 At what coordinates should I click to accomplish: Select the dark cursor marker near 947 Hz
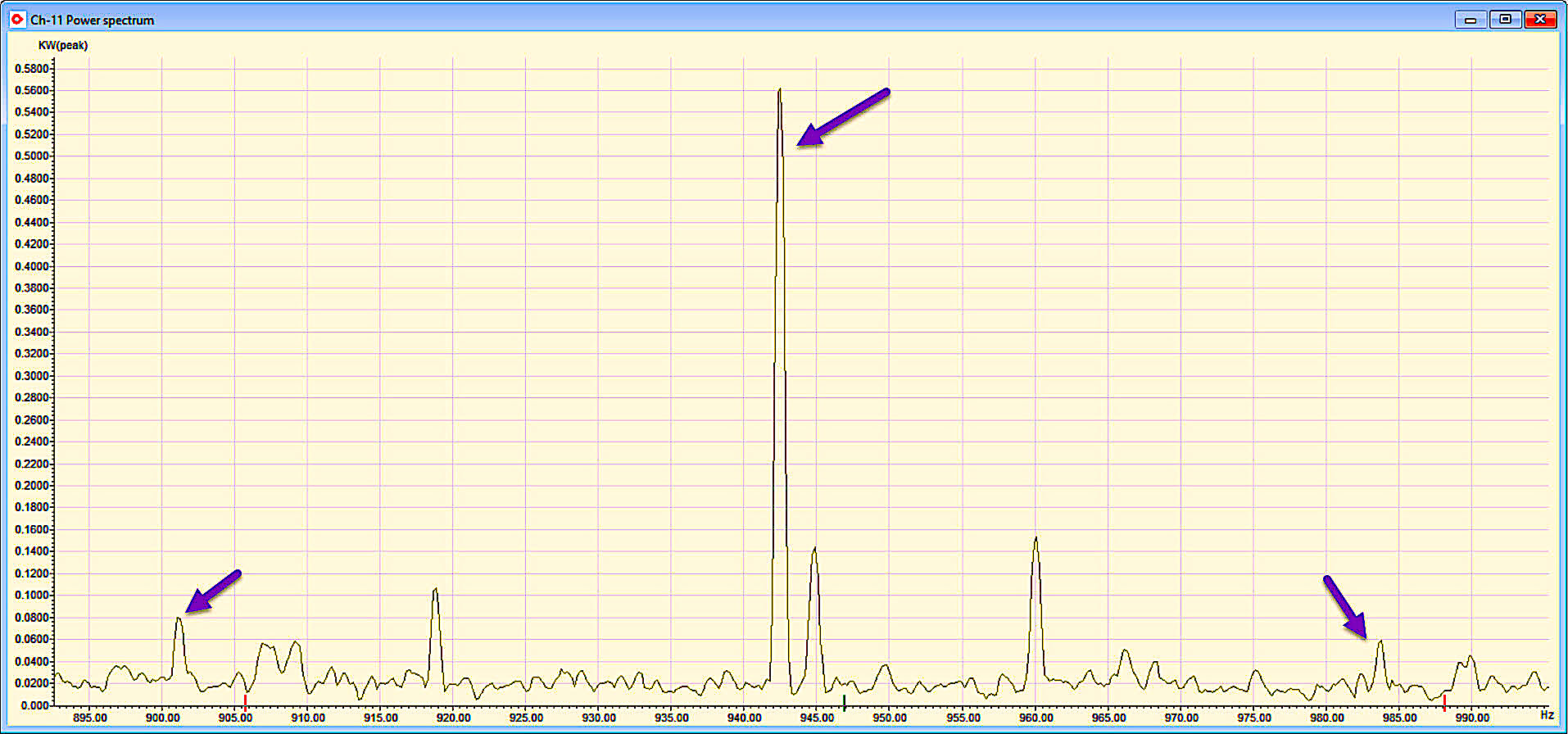coord(844,702)
